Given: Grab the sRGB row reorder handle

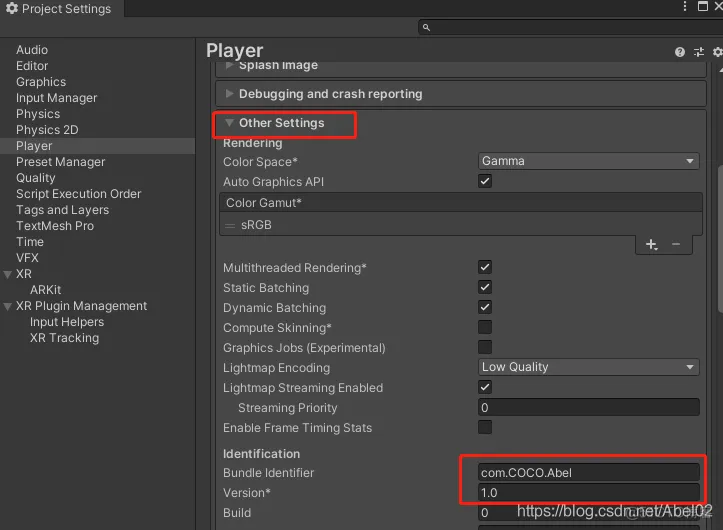Looking at the screenshot, I should [230, 226].
